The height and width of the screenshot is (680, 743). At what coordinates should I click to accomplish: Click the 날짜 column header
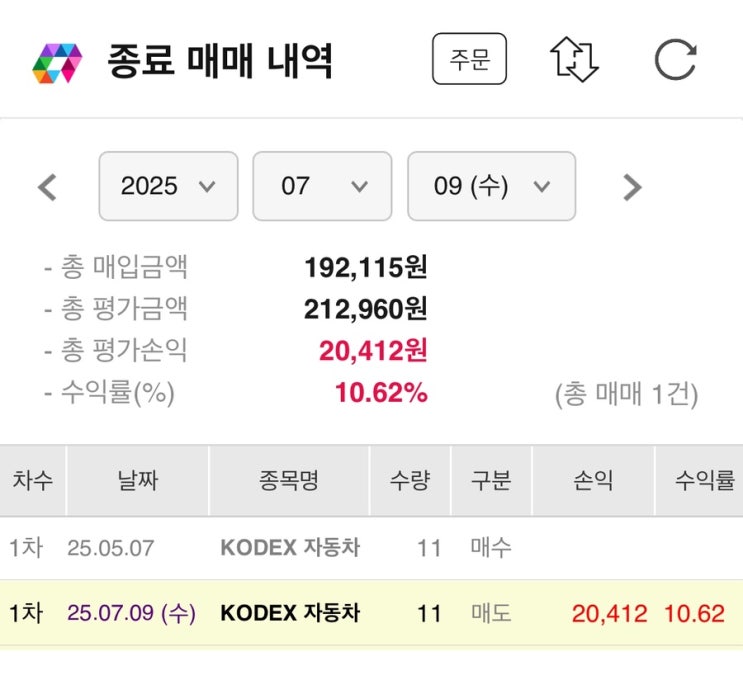[137, 481]
